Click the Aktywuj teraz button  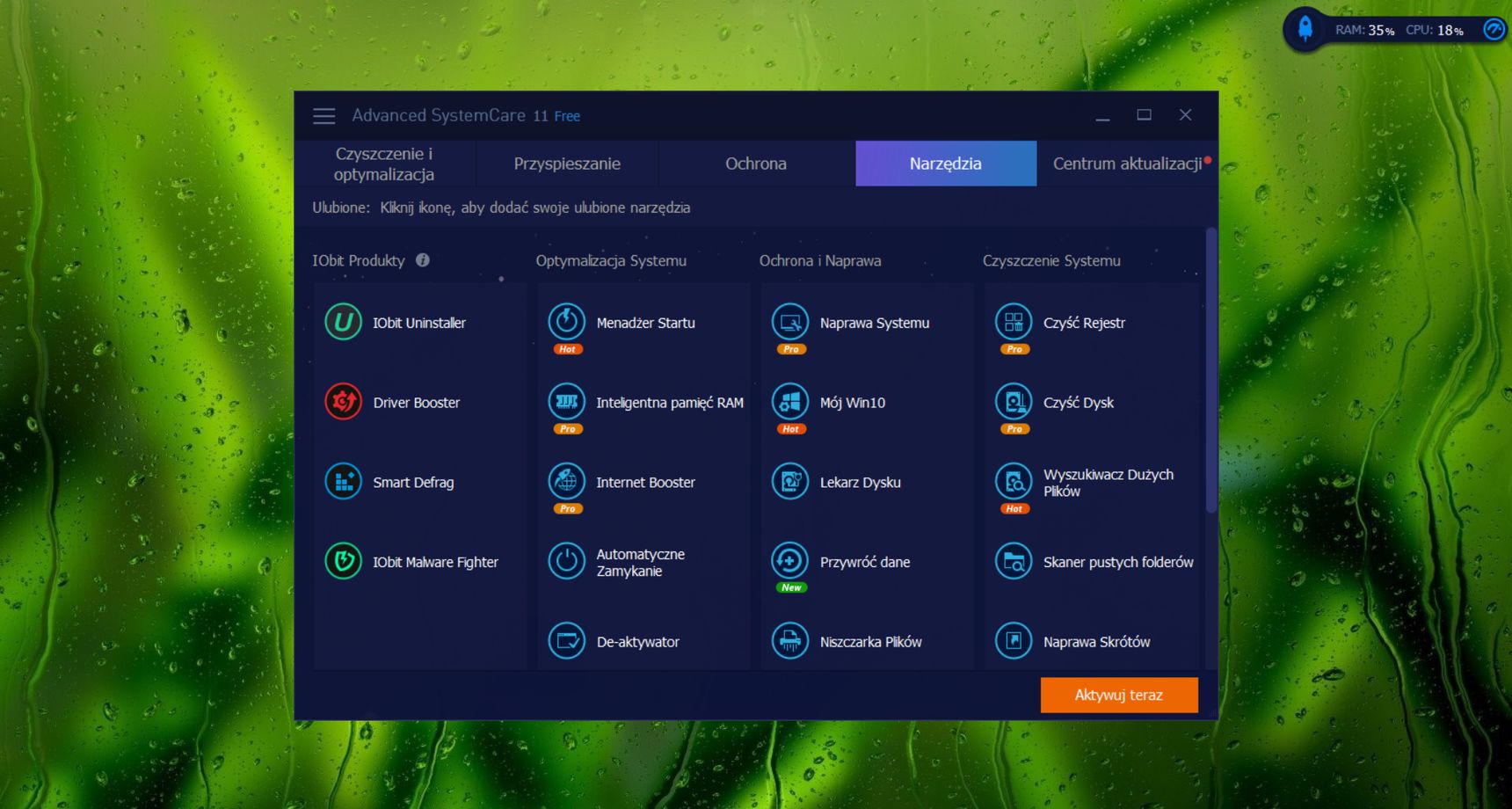1119,695
